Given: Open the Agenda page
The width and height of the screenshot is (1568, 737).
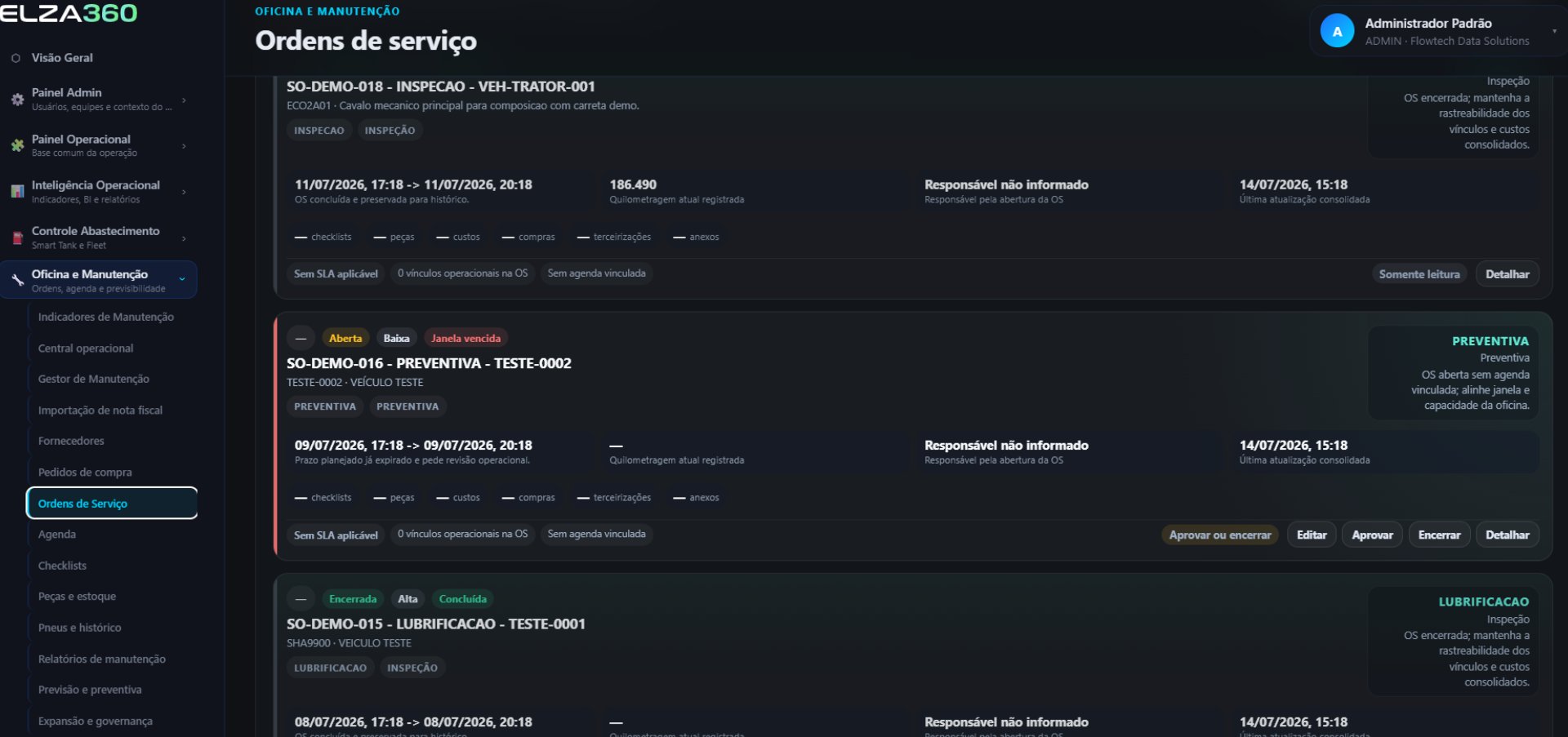Looking at the screenshot, I should (57, 534).
